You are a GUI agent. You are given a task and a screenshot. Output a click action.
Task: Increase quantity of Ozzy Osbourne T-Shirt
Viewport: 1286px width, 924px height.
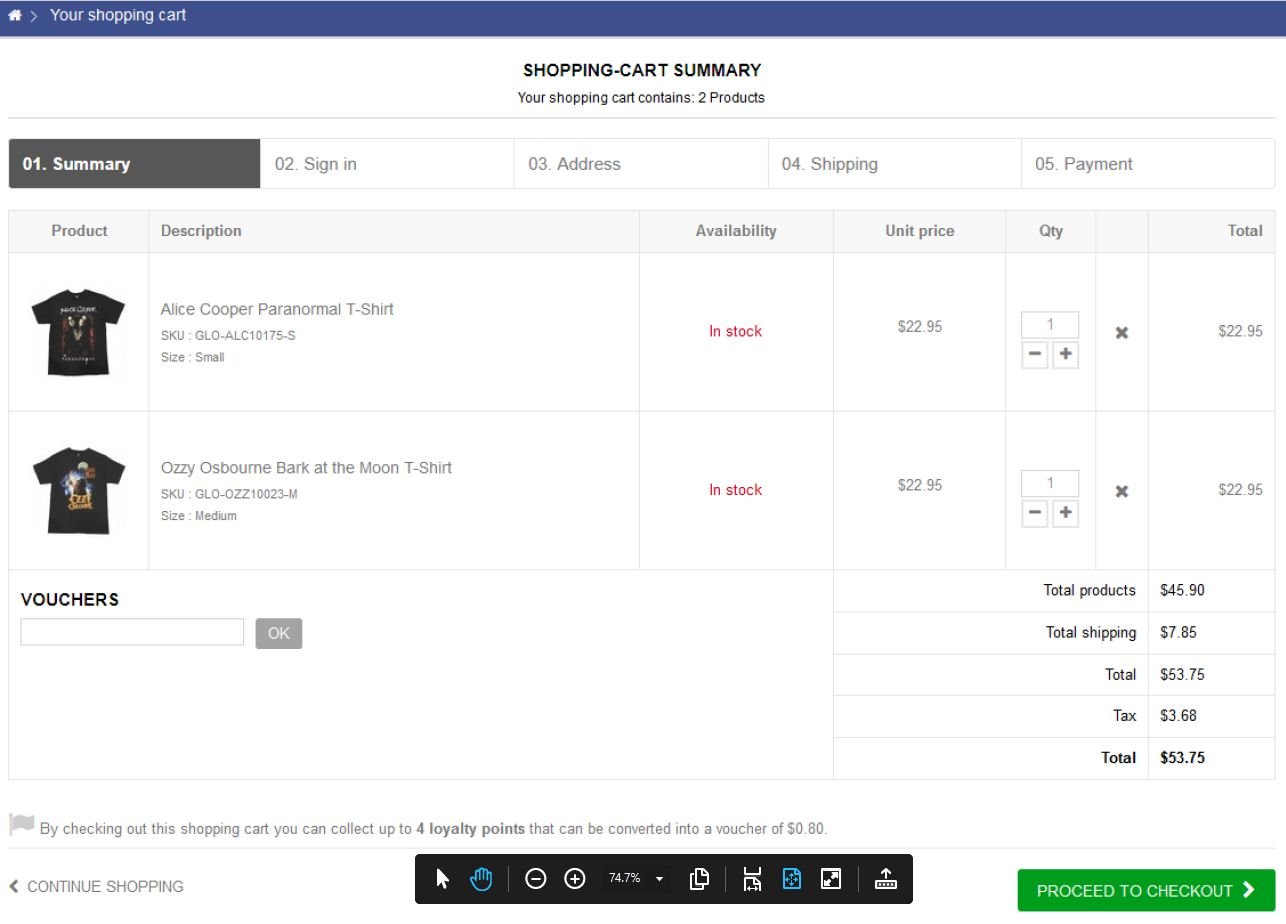1065,514
